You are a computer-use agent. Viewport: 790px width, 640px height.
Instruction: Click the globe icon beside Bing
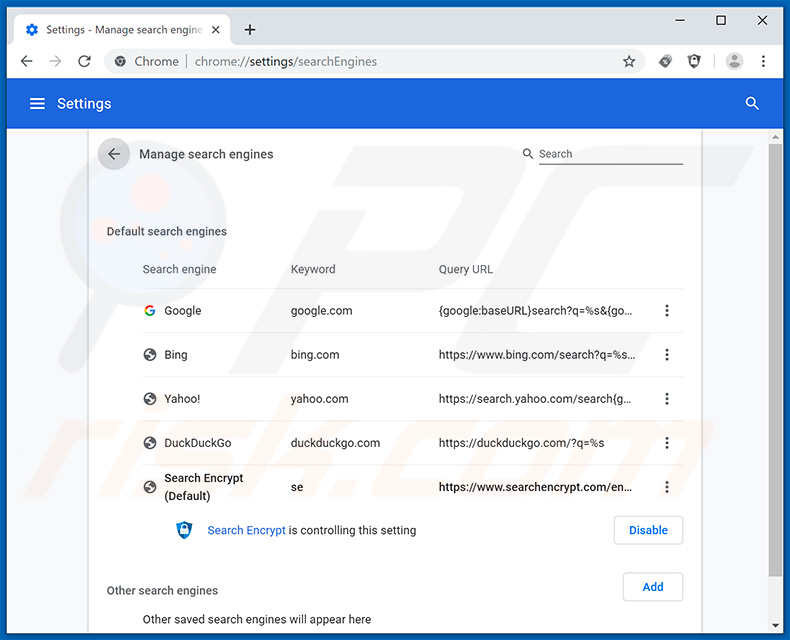(150, 355)
